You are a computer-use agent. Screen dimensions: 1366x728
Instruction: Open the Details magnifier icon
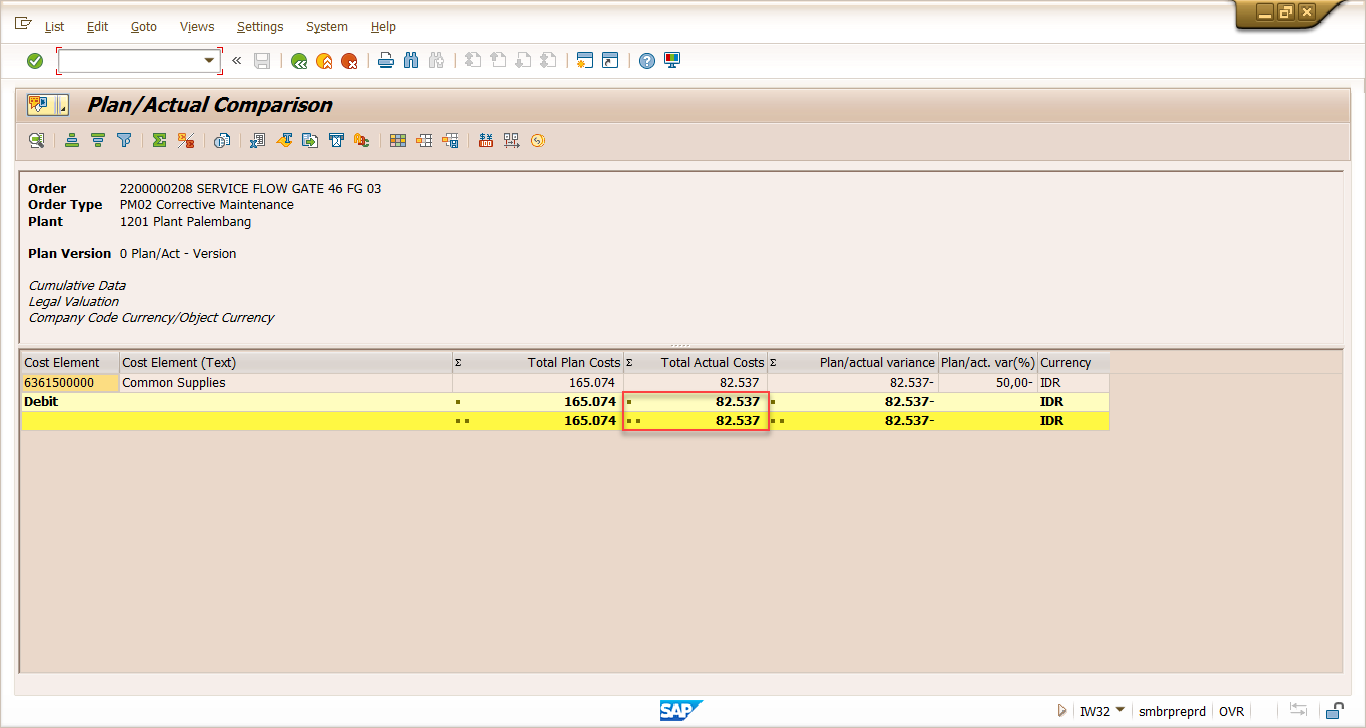(x=36, y=141)
